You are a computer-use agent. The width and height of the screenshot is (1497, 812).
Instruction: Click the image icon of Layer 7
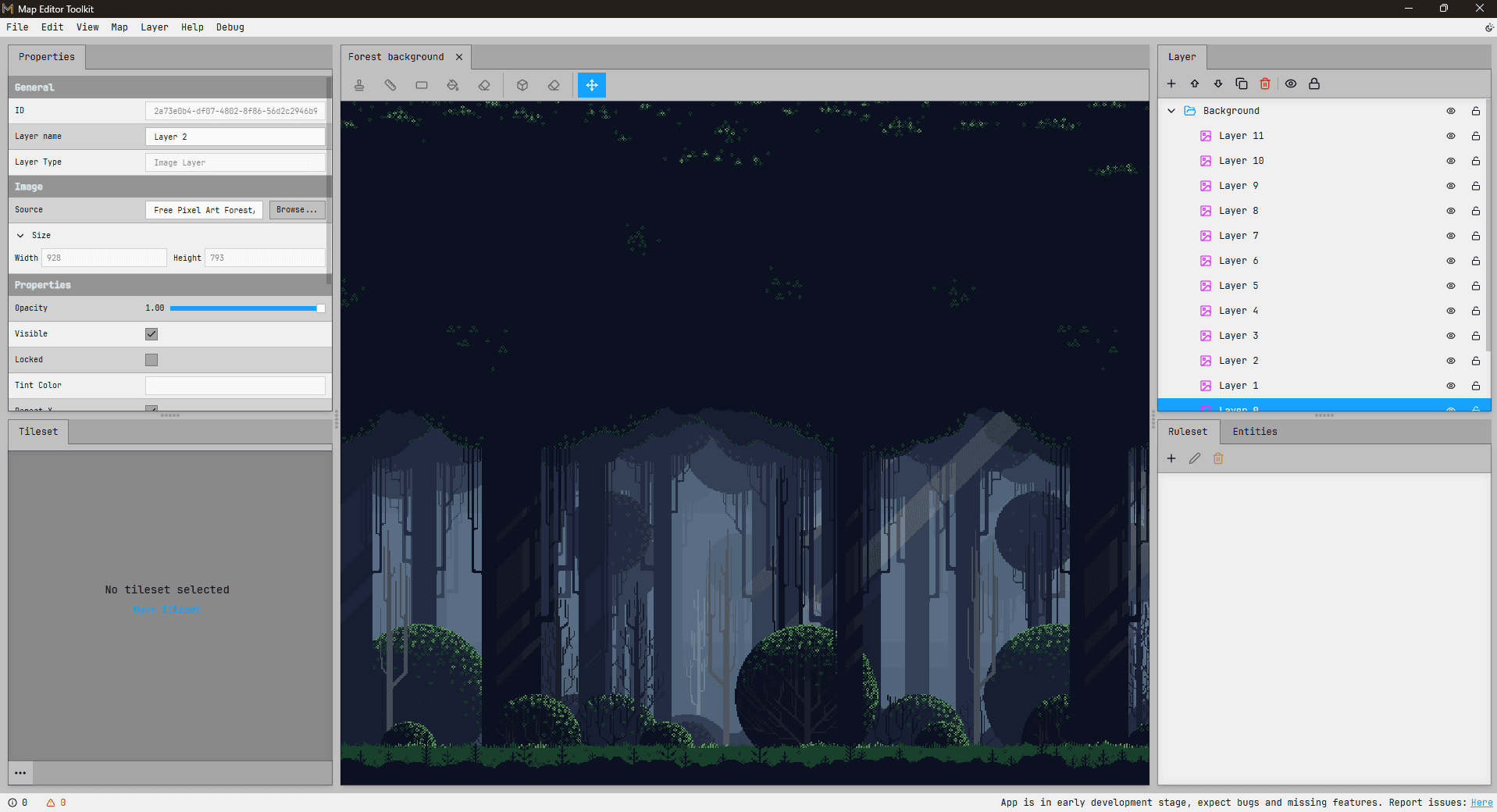pos(1206,236)
